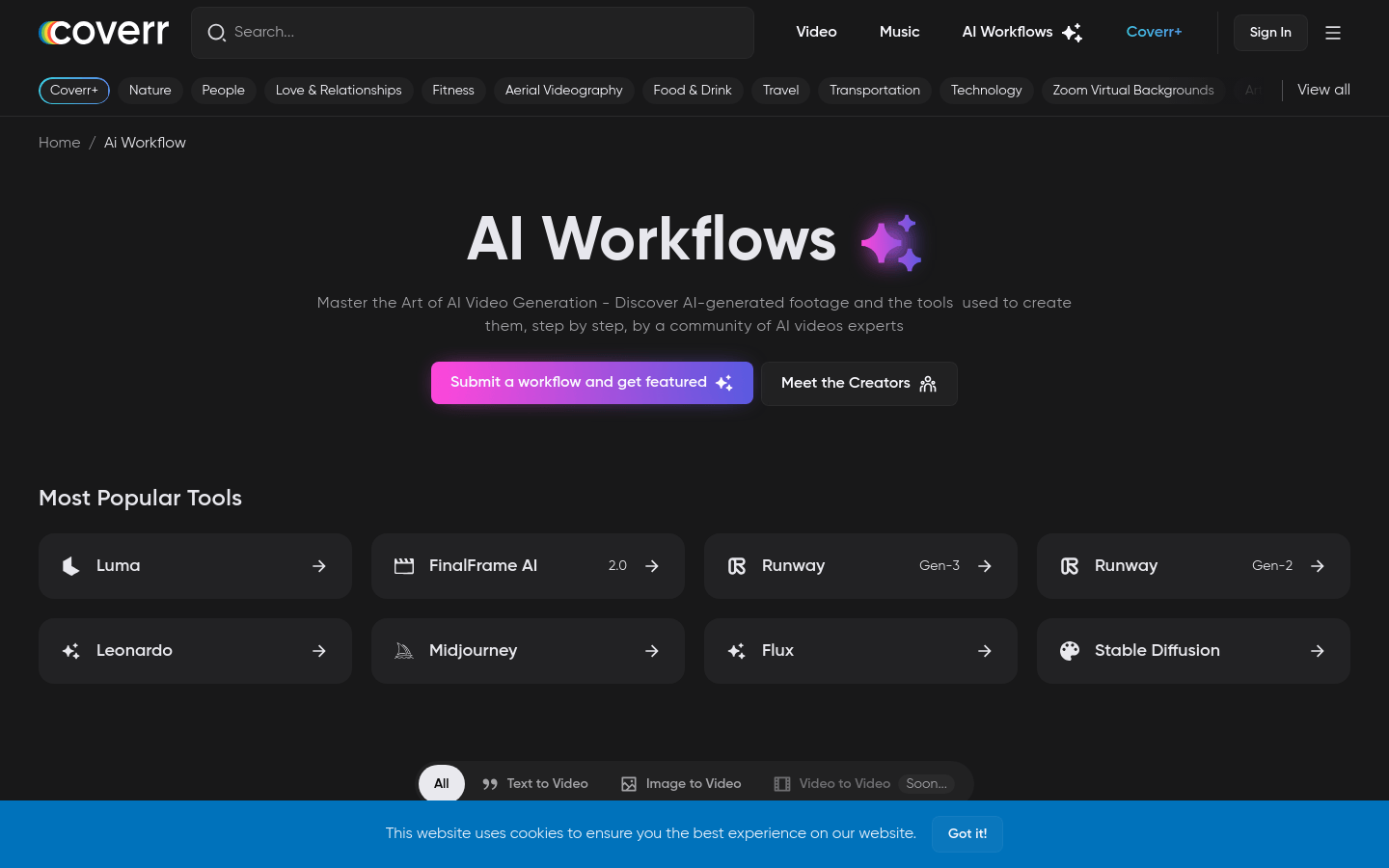The image size is (1389, 868).
Task: Click the sparkle icon on Submit button
Action: point(724,383)
